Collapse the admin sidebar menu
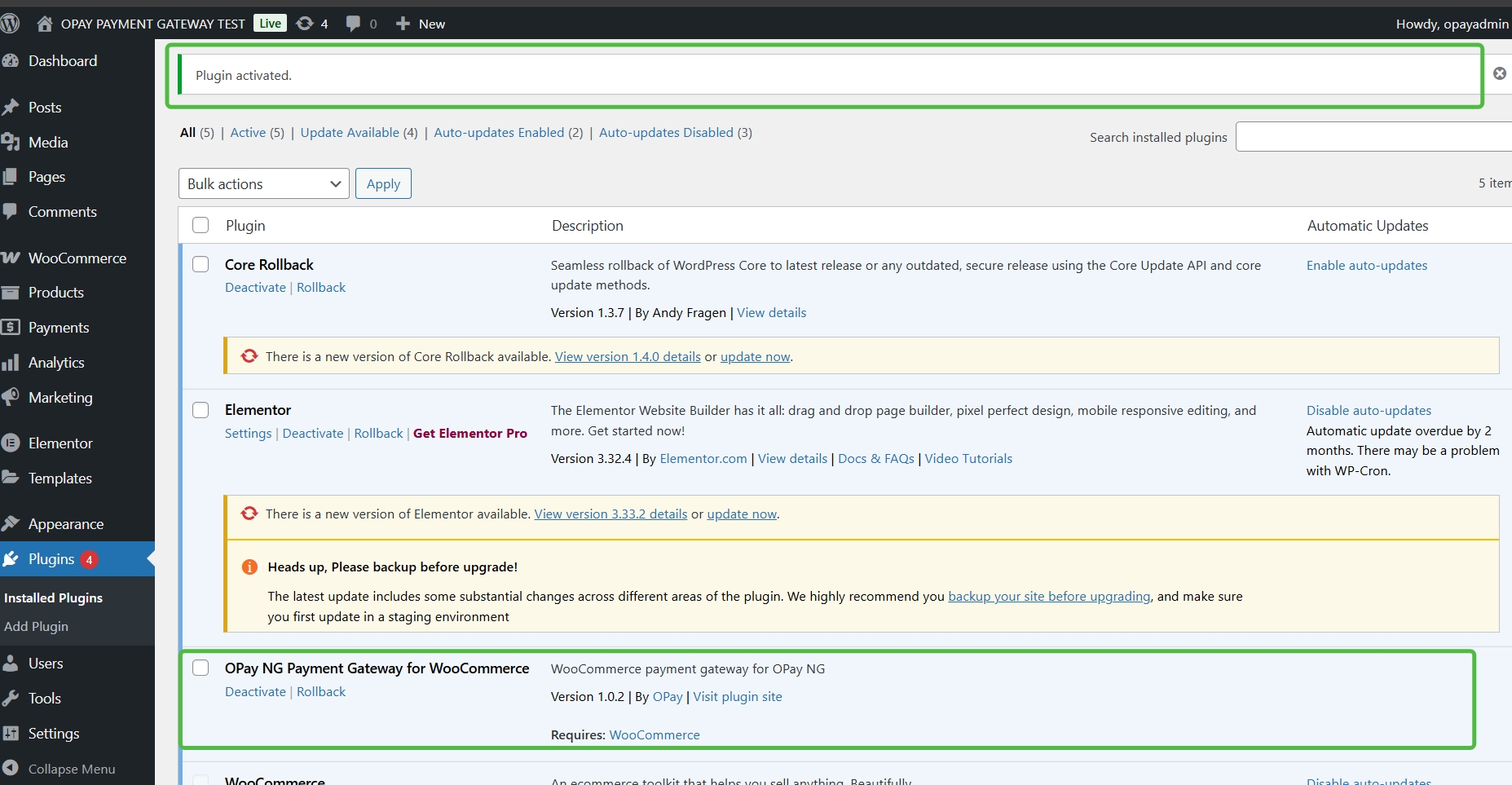 [x=69, y=769]
